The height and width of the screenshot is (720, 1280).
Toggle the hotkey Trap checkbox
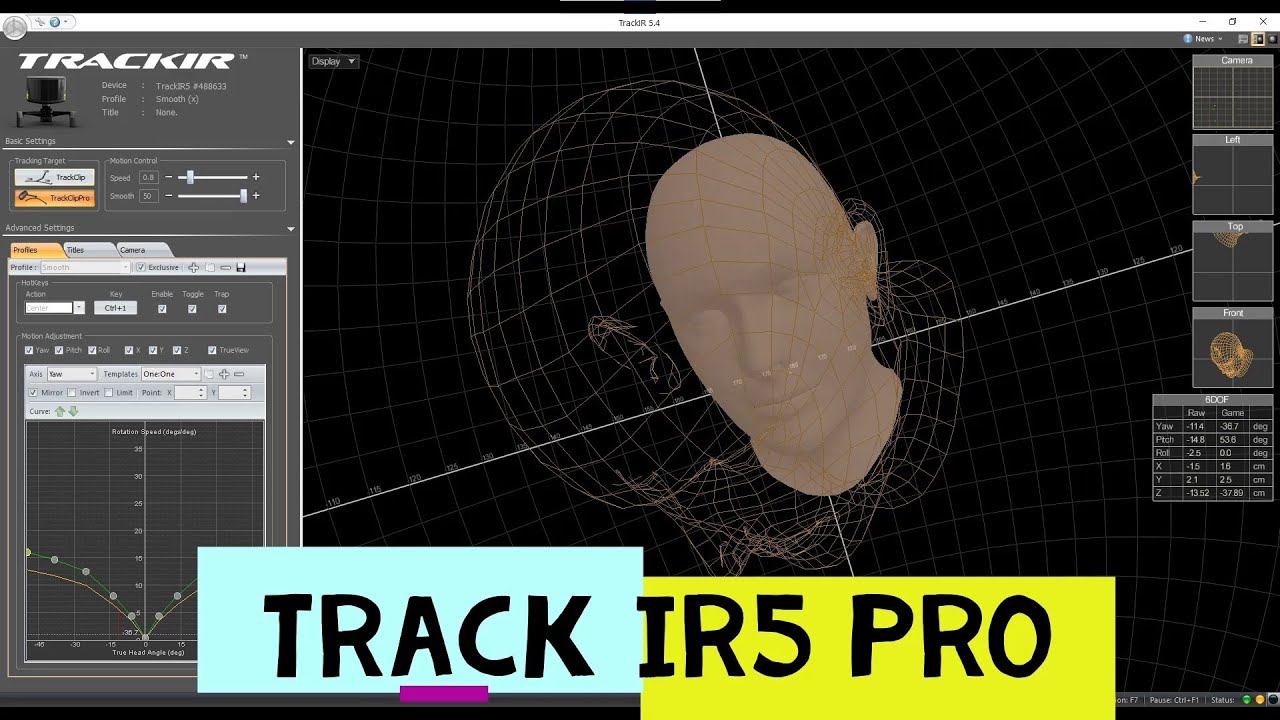pos(222,309)
